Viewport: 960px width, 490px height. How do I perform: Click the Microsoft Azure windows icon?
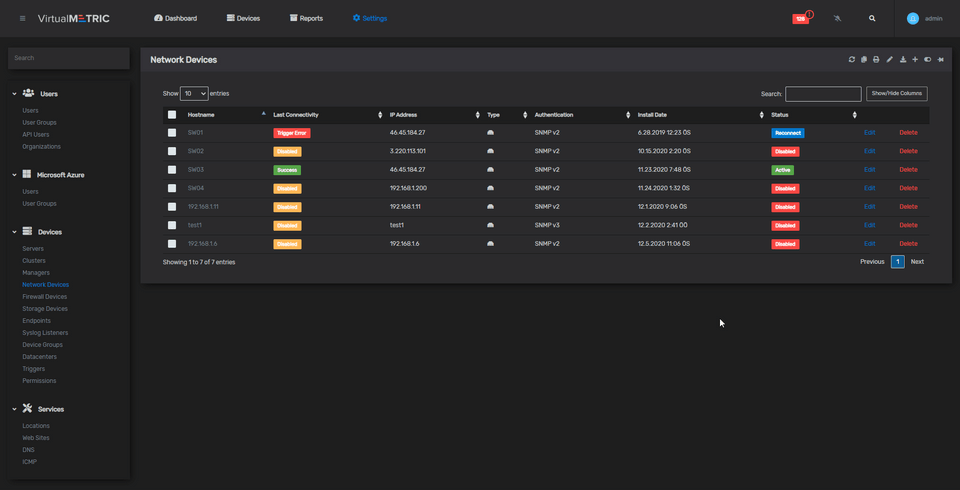(27, 175)
